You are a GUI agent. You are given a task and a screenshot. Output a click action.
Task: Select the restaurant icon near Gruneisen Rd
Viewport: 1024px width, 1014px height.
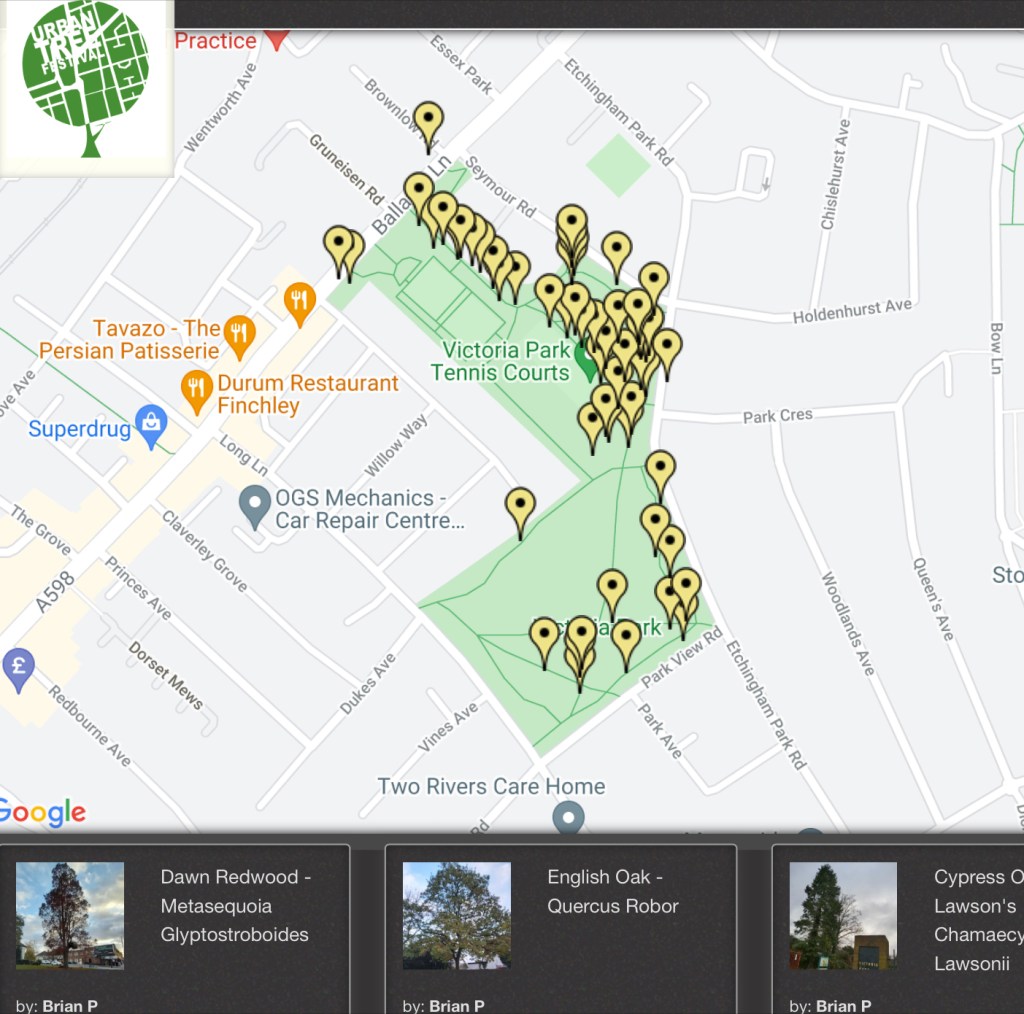coord(299,299)
